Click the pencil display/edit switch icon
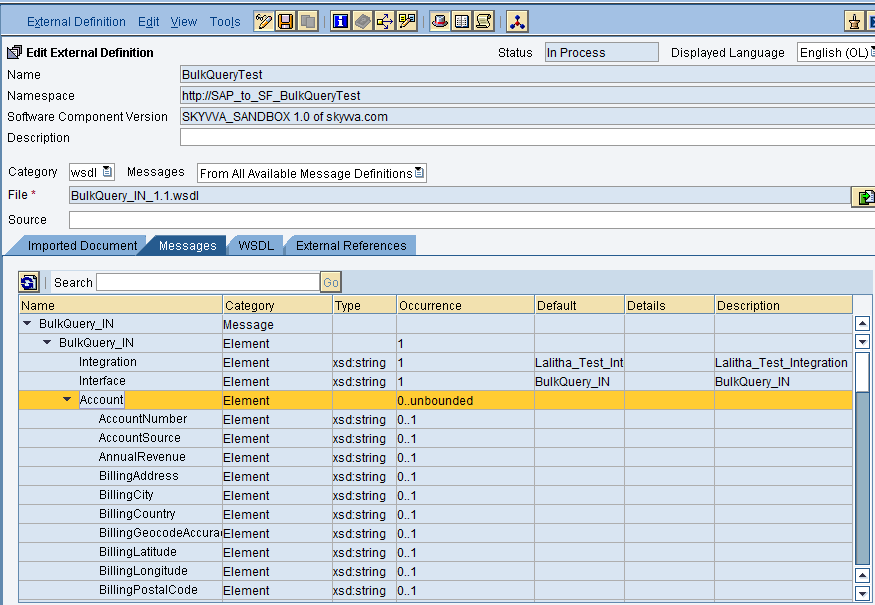 [264, 21]
